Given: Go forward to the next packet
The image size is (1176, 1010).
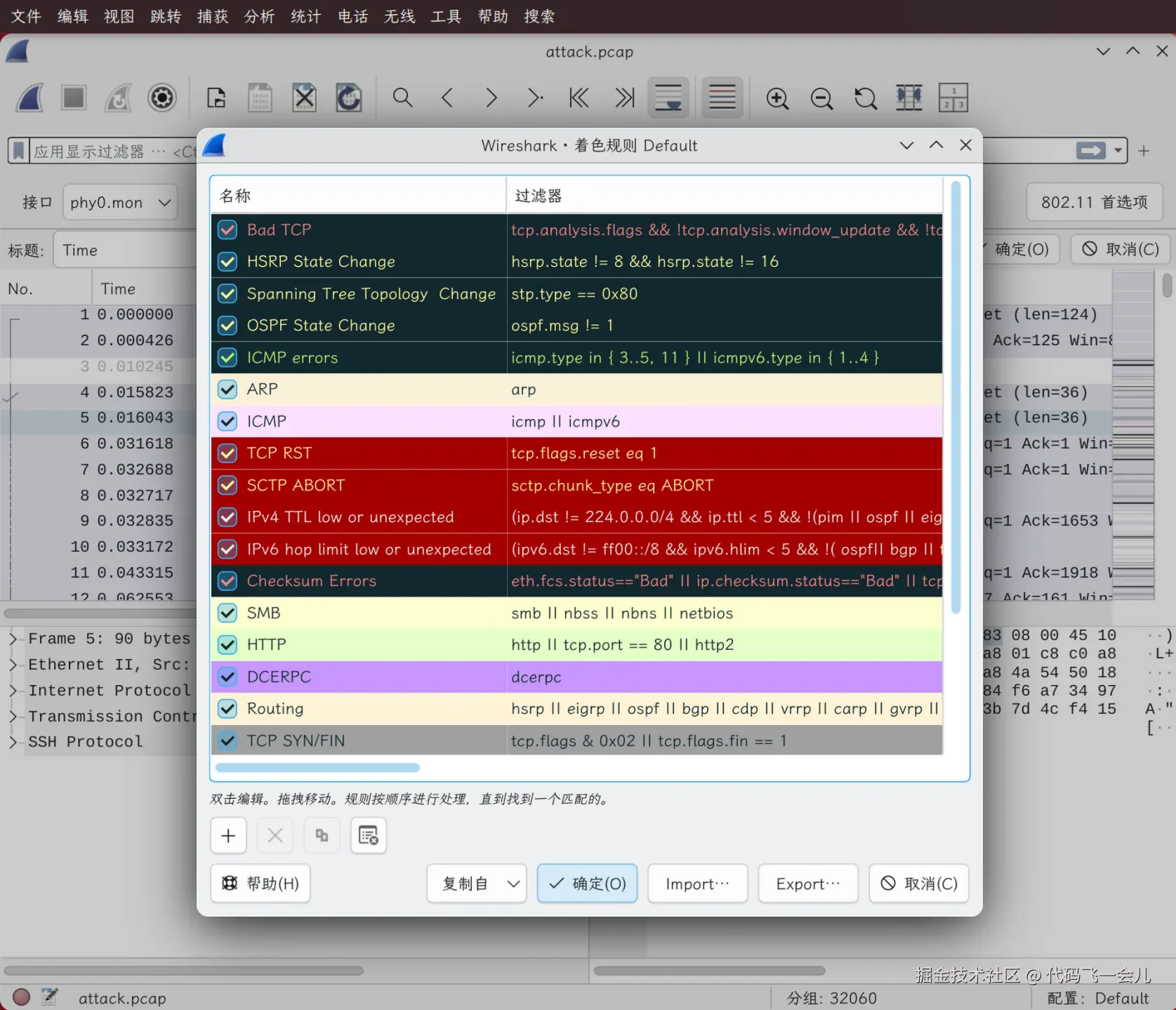Looking at the screenshot, I should point(491,98).
